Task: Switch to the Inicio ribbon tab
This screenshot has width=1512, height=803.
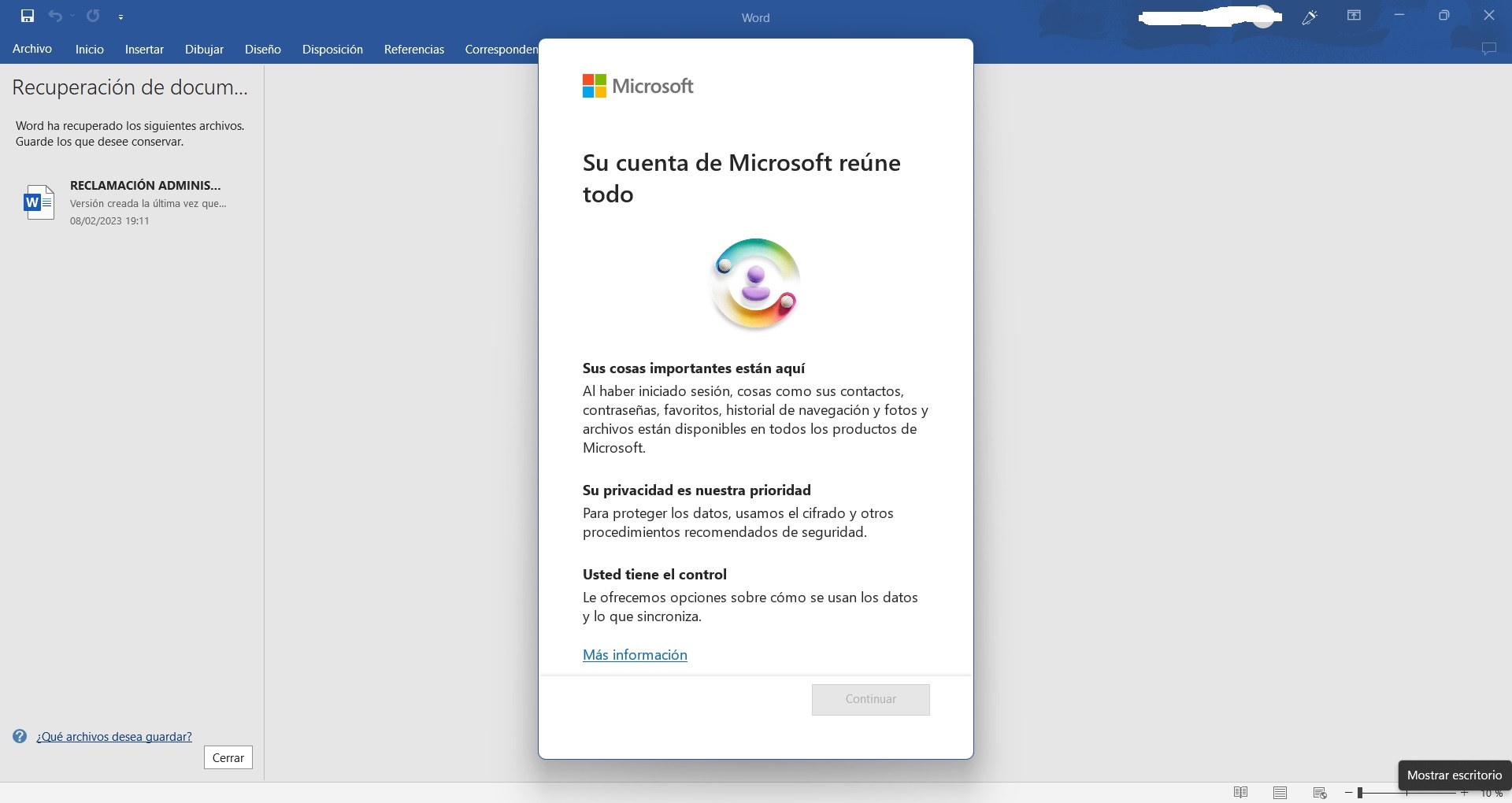Action: pos(90,49)
